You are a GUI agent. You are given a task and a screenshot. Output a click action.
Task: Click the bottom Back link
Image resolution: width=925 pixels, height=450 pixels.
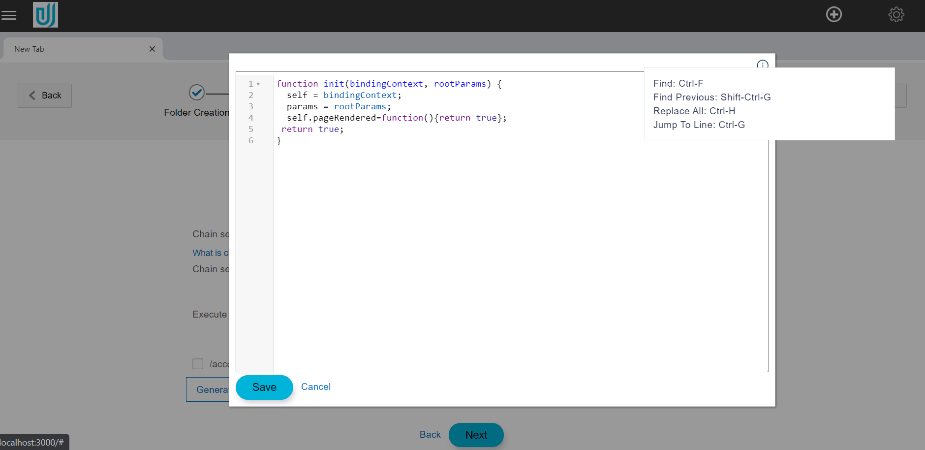coord(430,435)
